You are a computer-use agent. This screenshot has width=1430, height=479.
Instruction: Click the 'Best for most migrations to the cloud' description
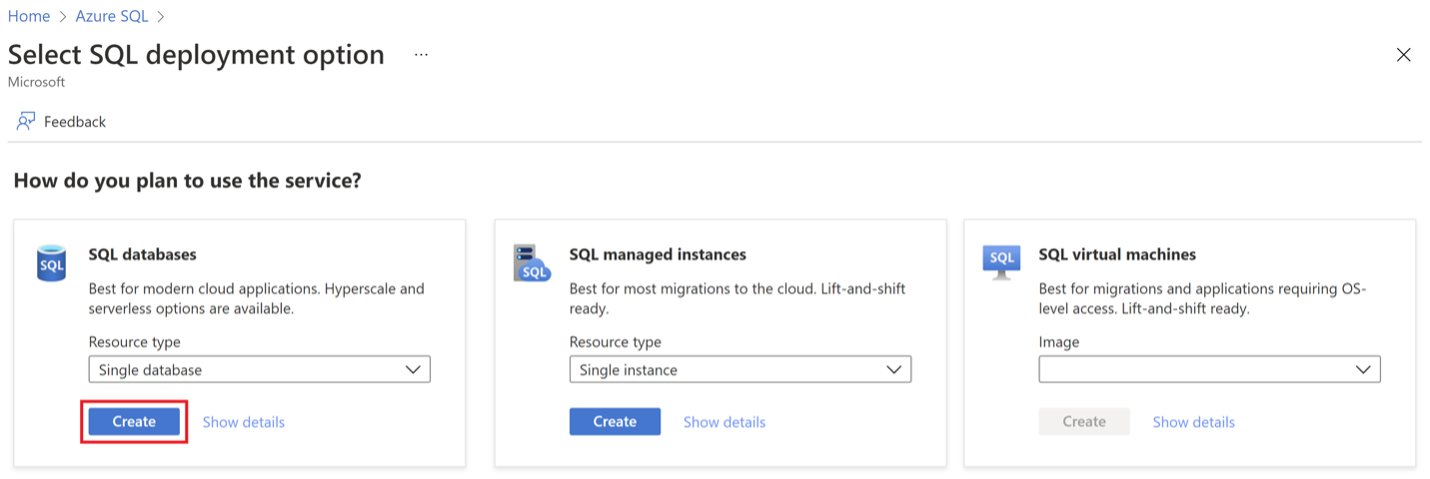738,299
